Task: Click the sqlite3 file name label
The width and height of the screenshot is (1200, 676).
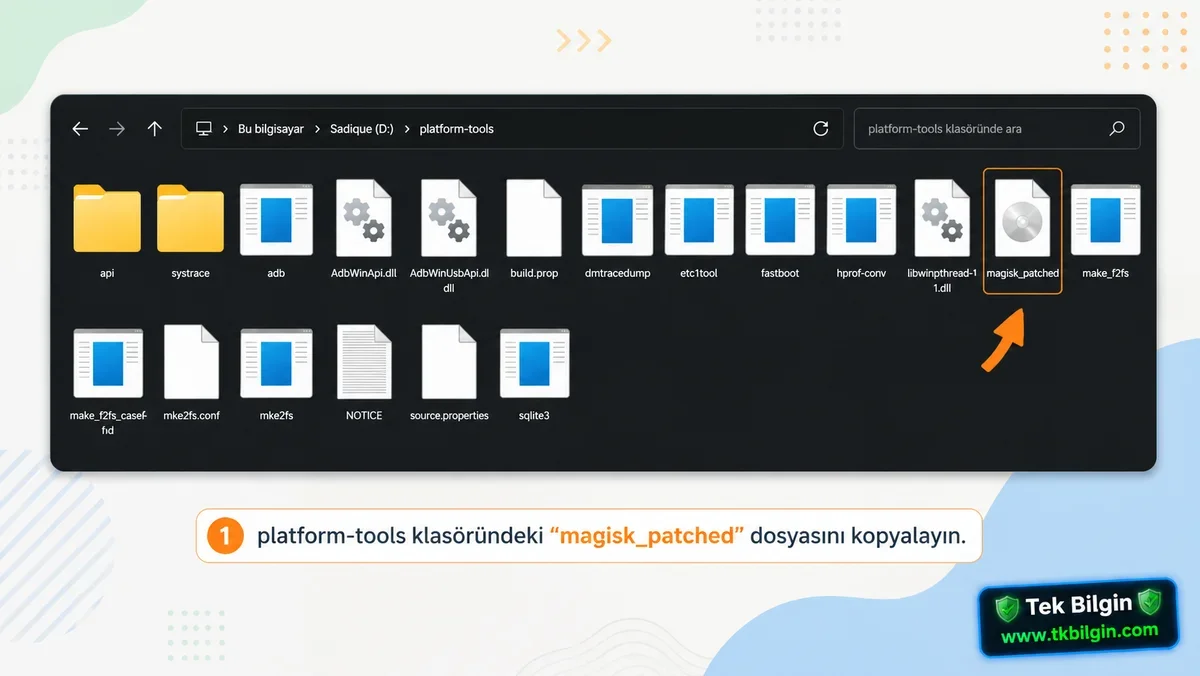Action: [534, 415]
